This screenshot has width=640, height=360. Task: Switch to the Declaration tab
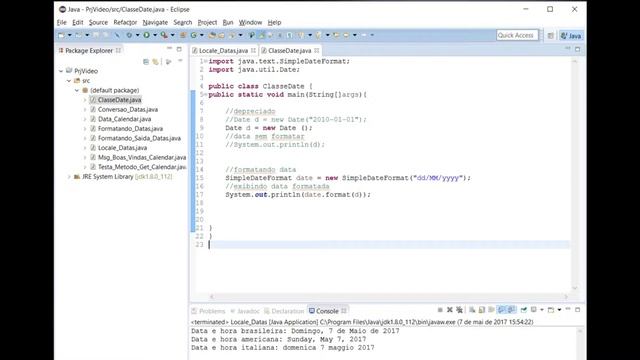pyautogui.click(x=284, y=311)
